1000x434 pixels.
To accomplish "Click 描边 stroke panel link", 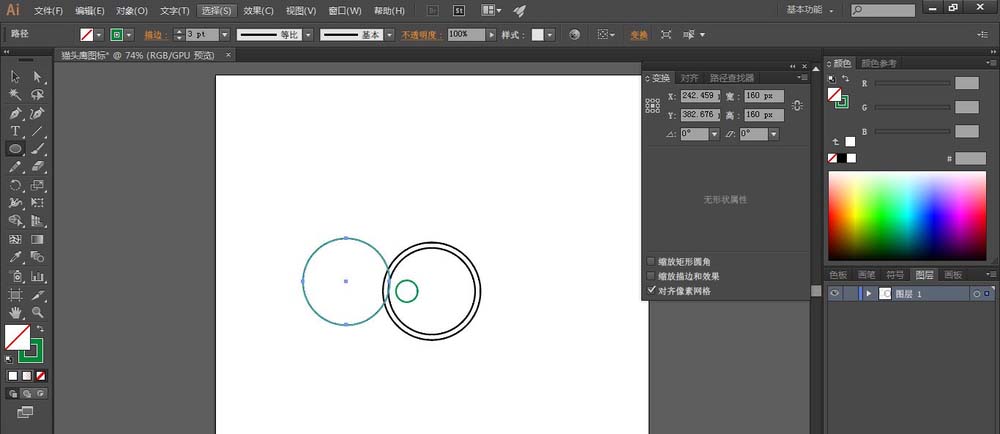I will coord(154,35).
